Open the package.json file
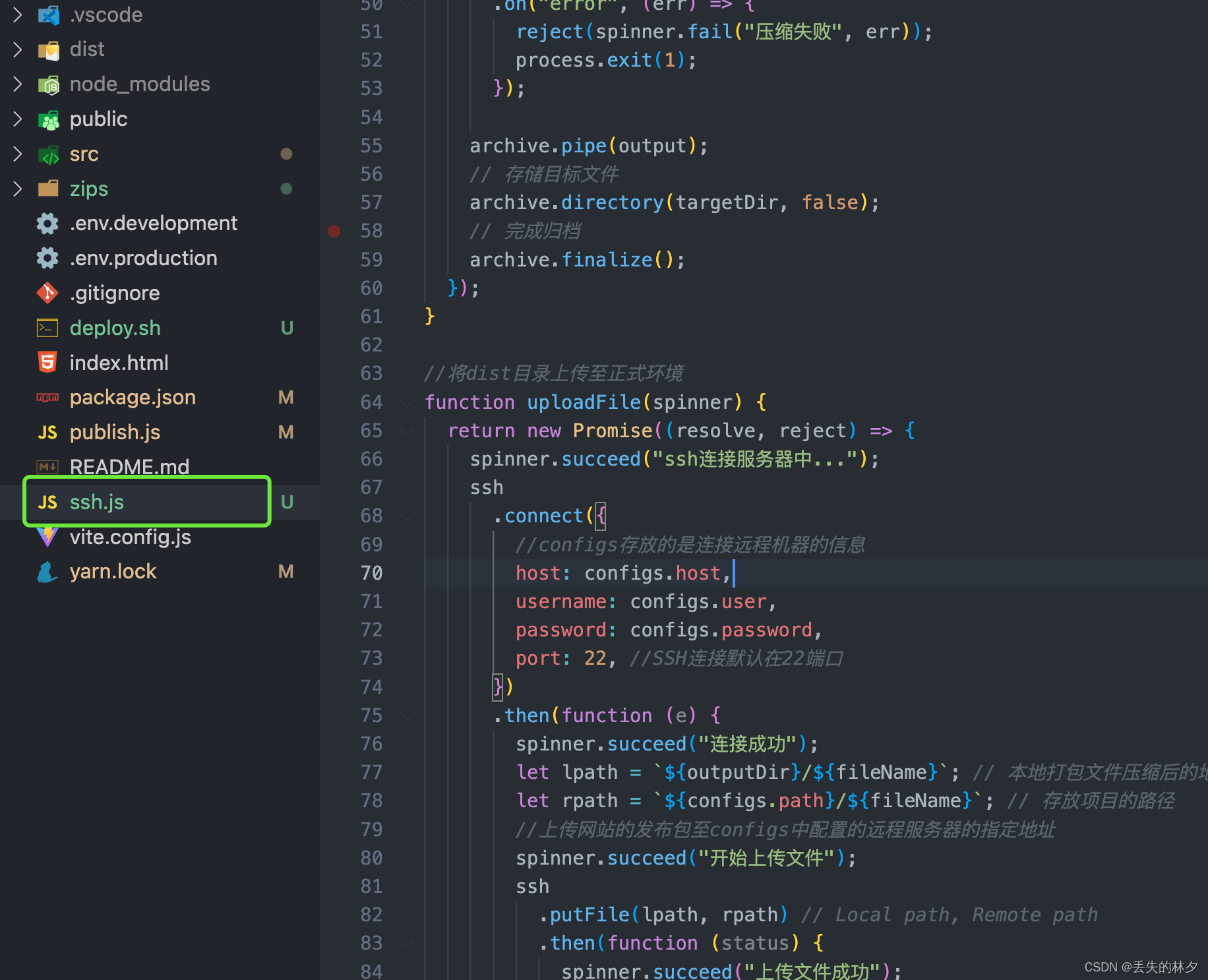 coord(133,397)
